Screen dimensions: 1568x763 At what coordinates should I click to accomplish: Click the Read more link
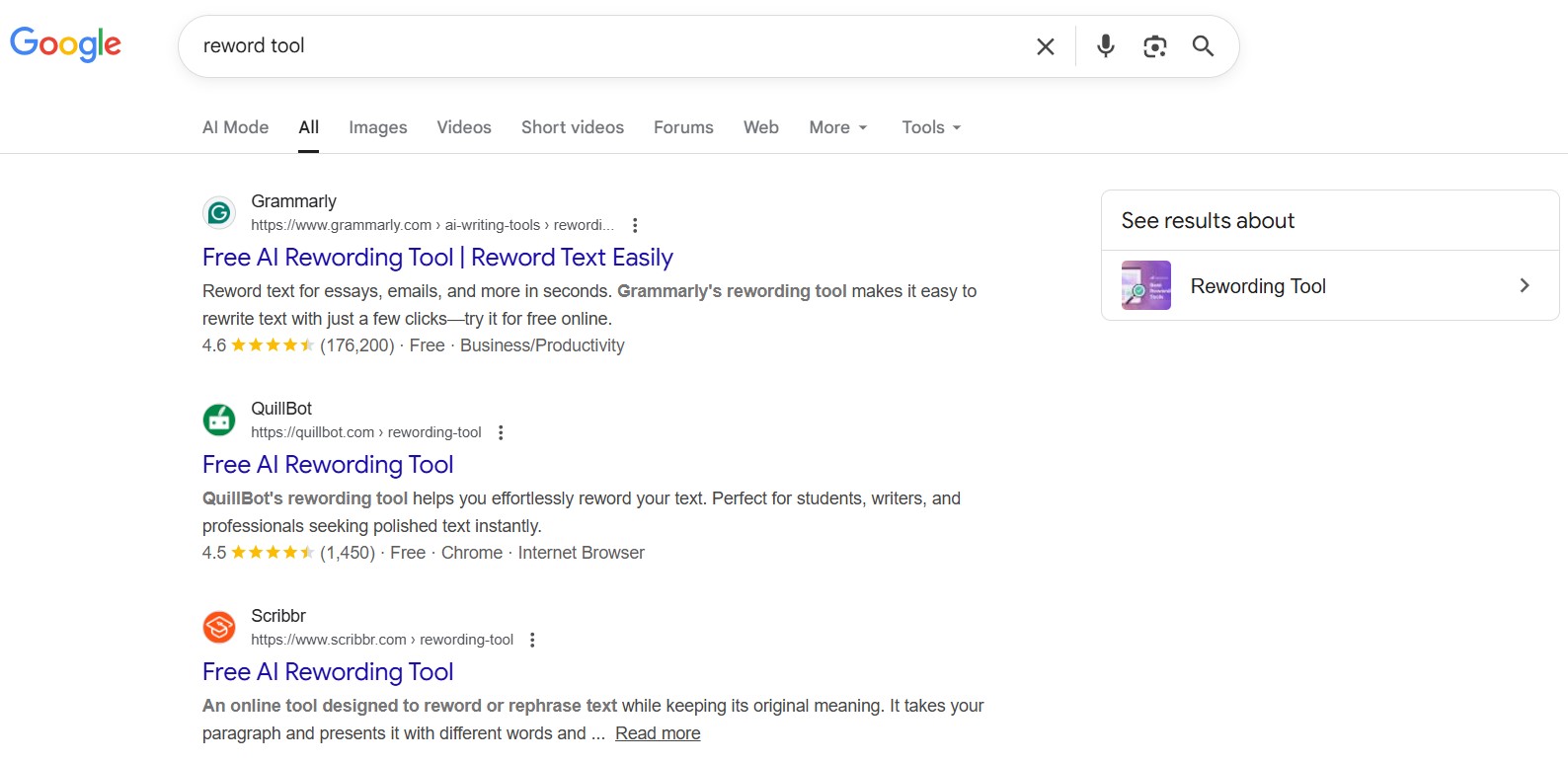coord(658,733)
